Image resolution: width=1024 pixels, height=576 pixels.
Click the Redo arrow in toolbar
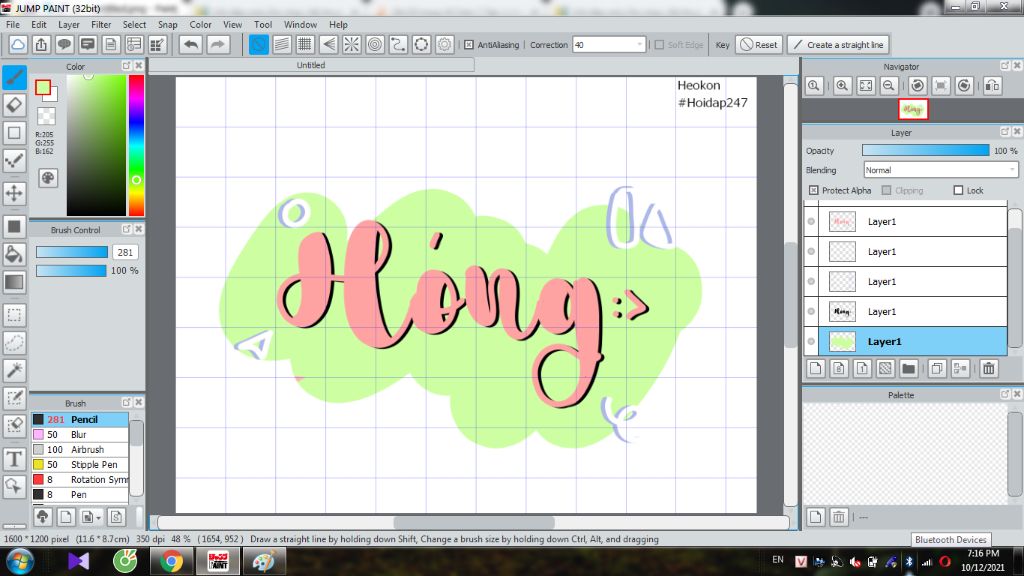tap(217, 44)
